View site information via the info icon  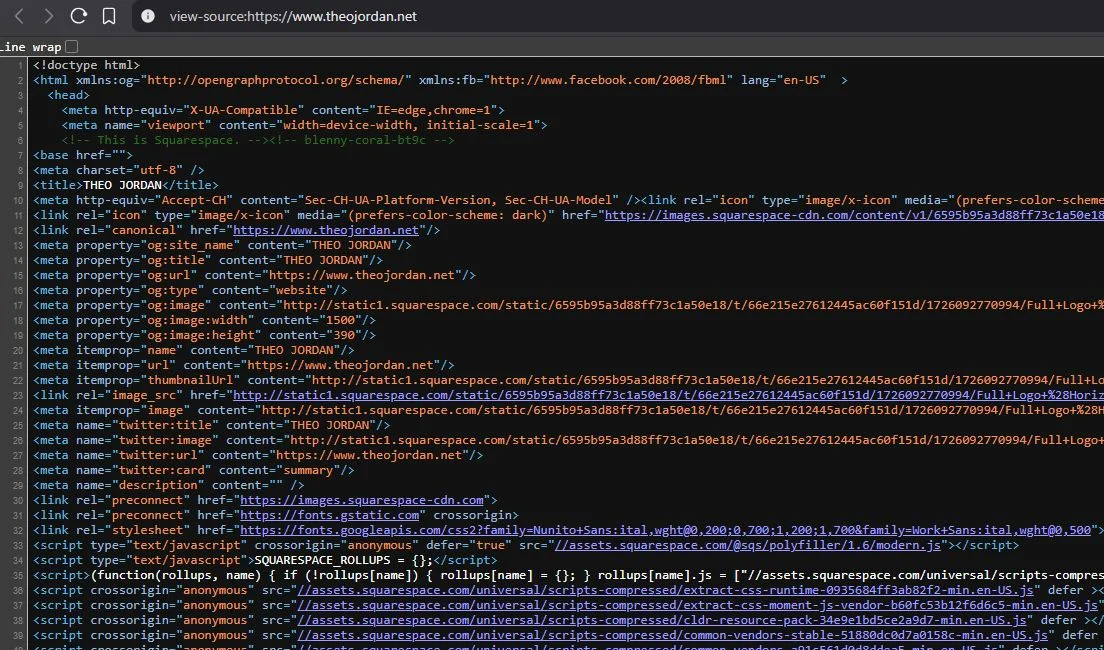[148, 16]
